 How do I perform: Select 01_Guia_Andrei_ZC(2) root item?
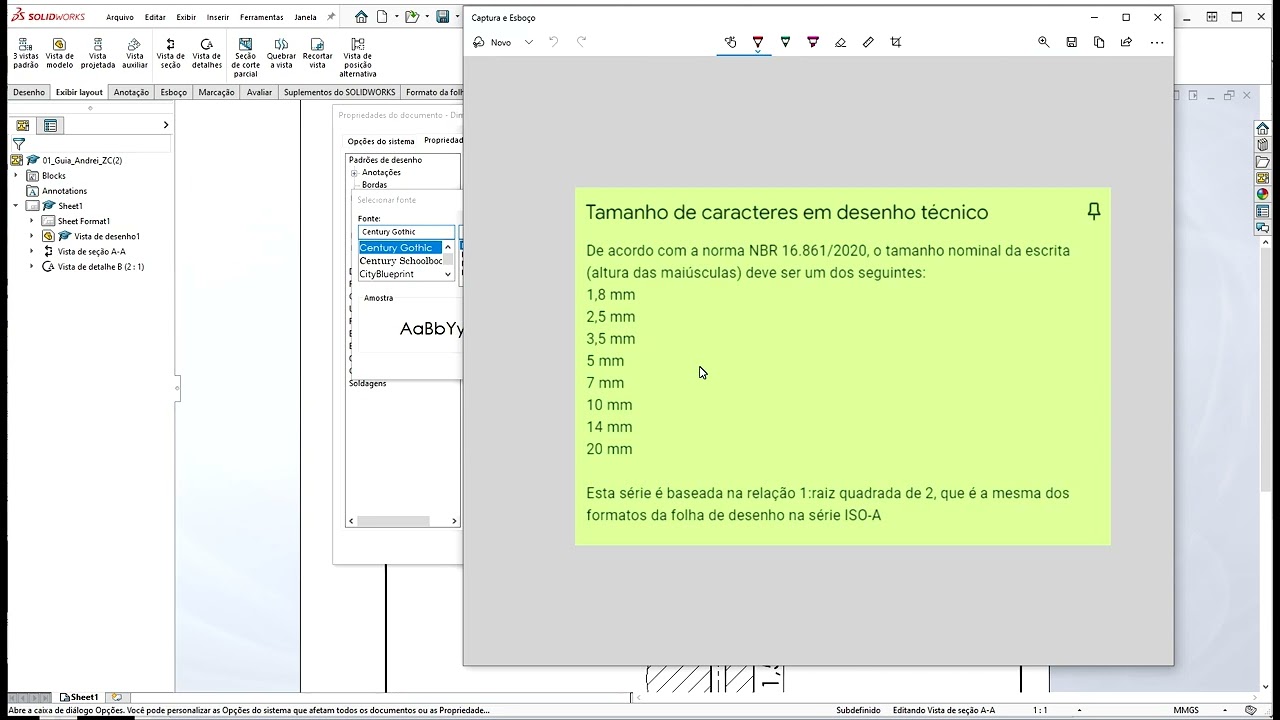click(x=82, y=160)
